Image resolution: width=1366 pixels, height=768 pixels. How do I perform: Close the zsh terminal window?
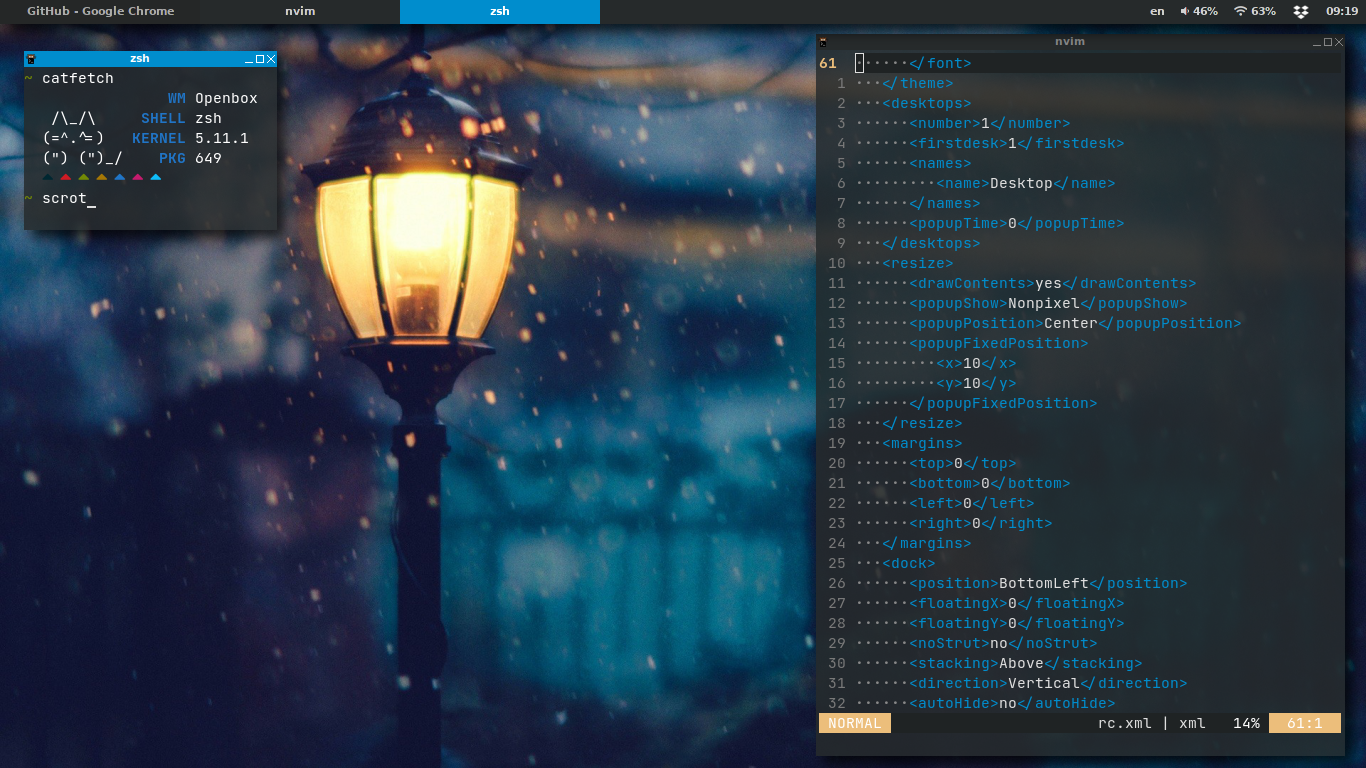pos(271,59)
